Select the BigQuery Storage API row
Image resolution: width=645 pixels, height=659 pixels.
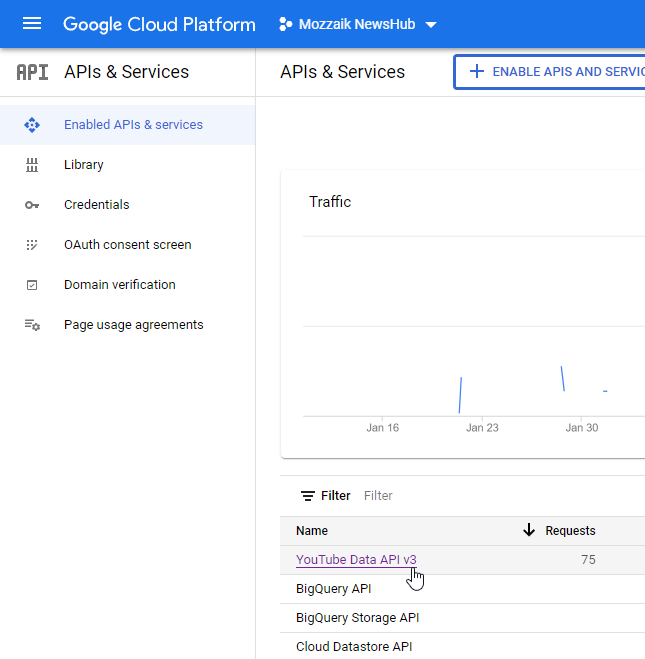[x=462, y=618]
